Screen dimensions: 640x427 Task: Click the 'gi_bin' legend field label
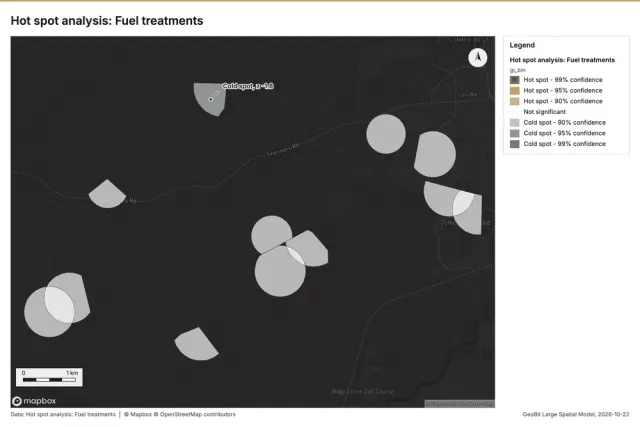click(x=518, y=70)
